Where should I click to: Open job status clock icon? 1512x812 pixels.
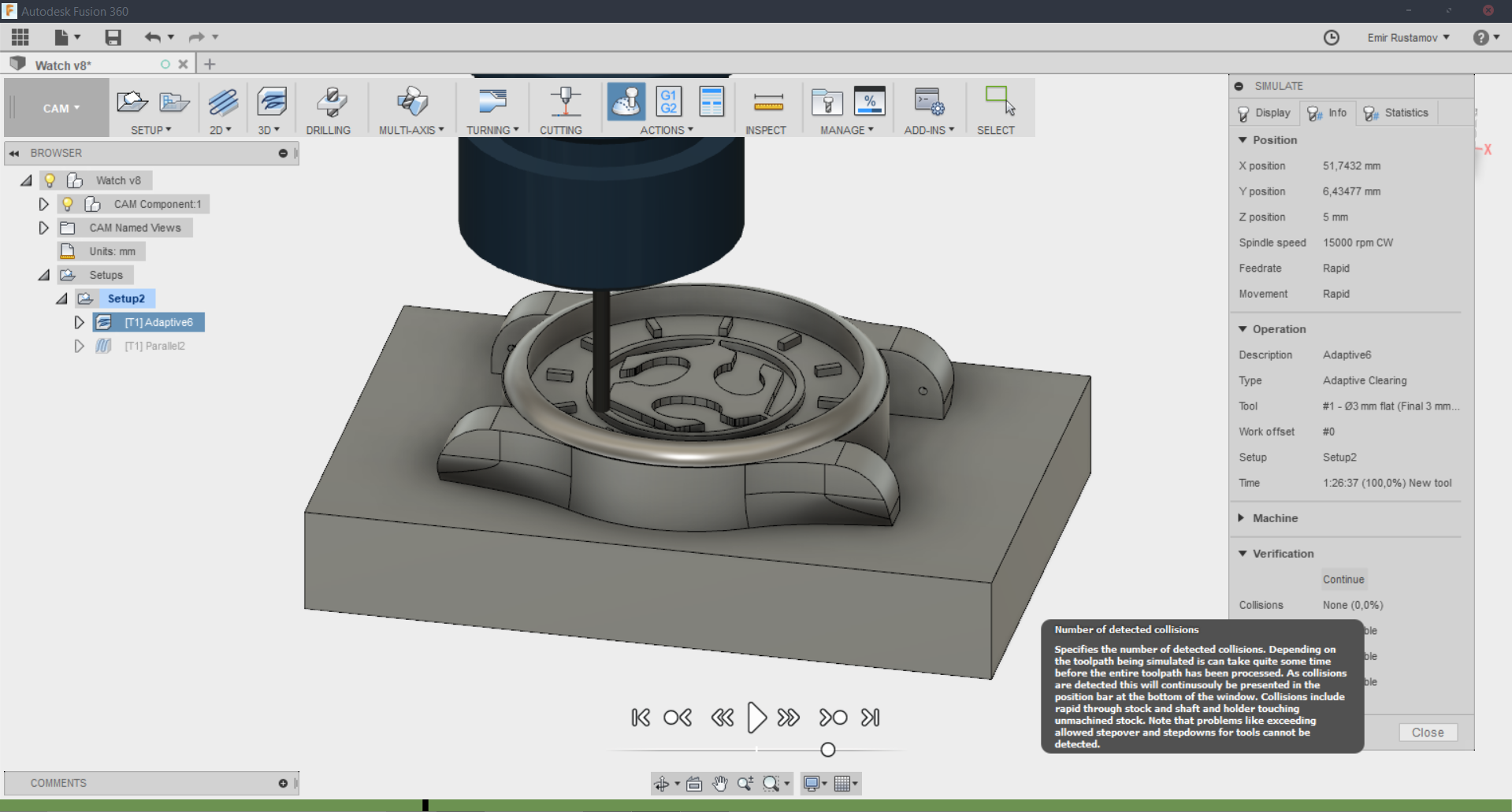click(1331, 38)
